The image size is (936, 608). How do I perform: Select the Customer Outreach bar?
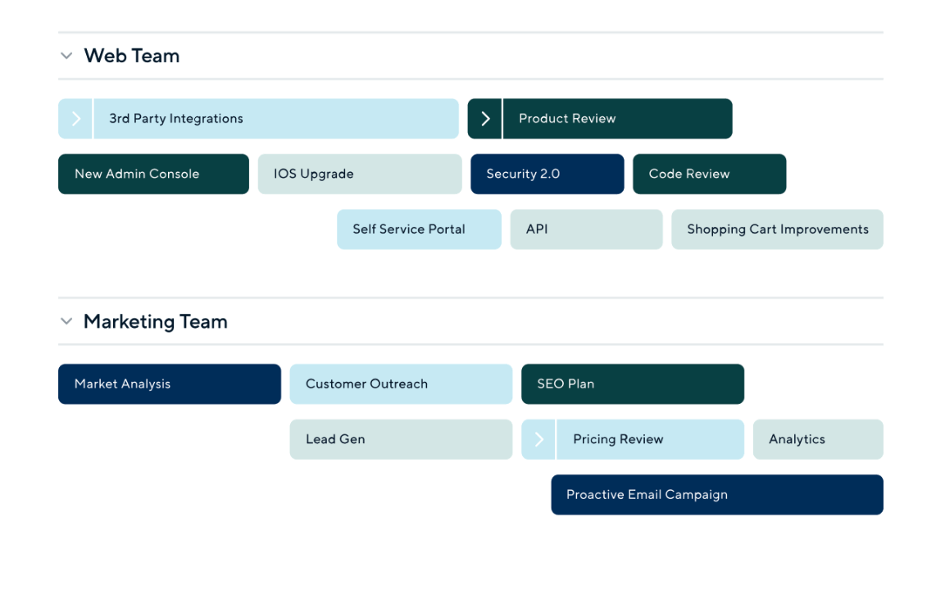pyautogui.click(x=401, y=384)
